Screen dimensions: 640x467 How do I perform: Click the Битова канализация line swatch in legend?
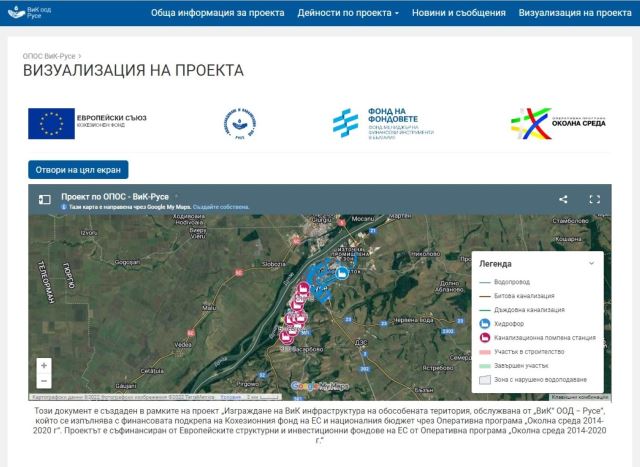[x=484, y=296]
